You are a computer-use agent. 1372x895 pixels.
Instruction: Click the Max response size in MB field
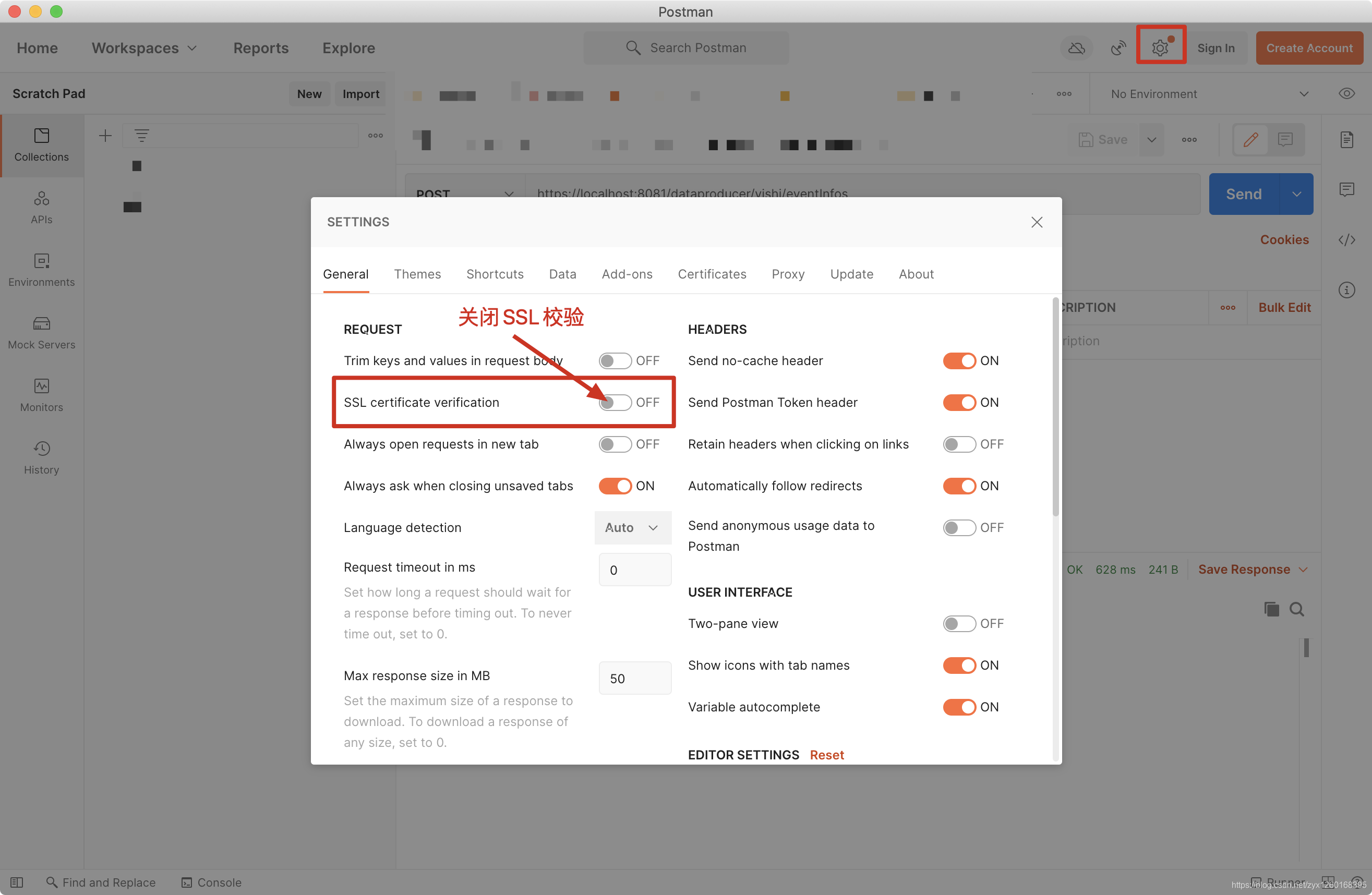(634, 678)
